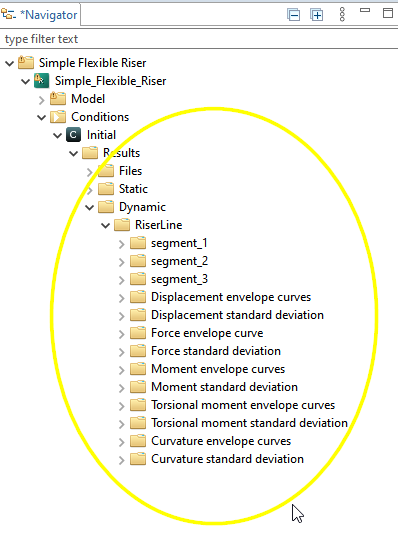Expand the Model node
The width and height of the screenshot is (398, 557).
[42, 100]
